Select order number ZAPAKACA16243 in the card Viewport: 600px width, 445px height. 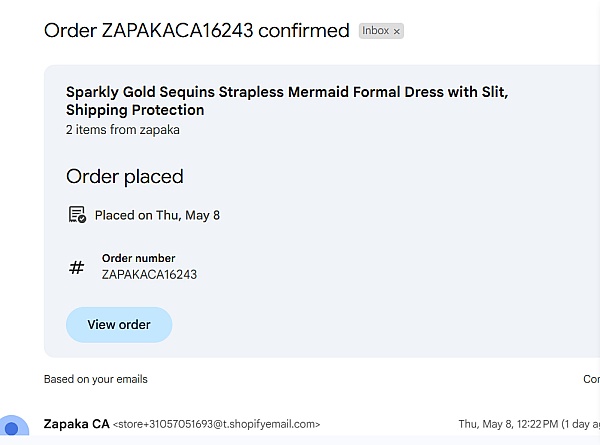pos(149,274)
